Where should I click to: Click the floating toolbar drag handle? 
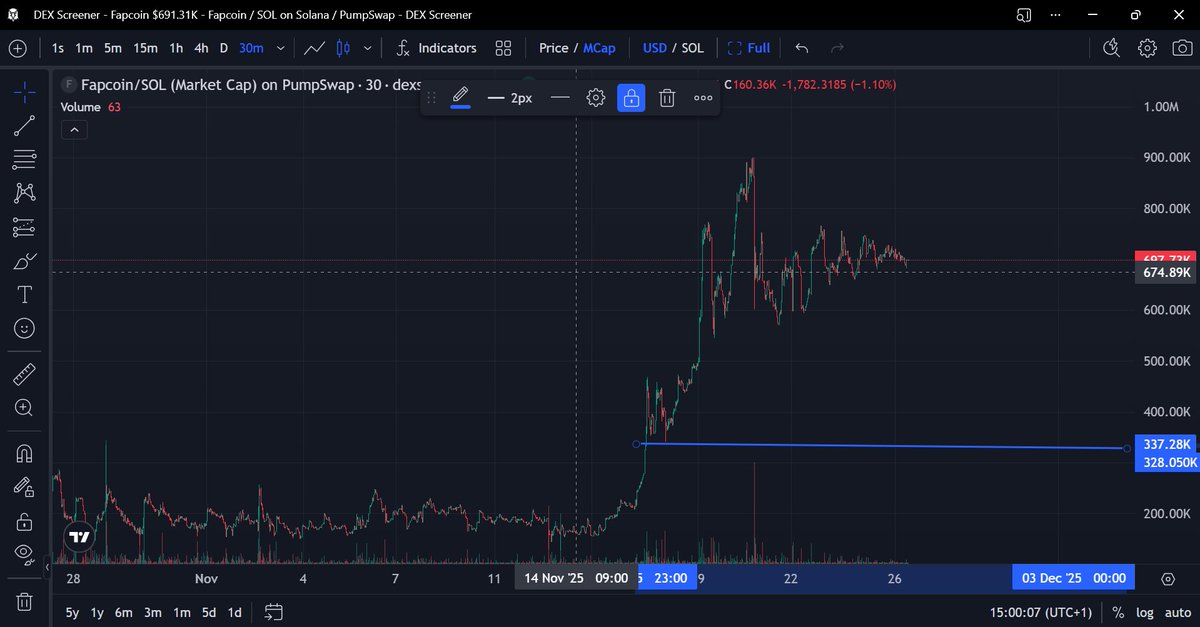(432, 98)
